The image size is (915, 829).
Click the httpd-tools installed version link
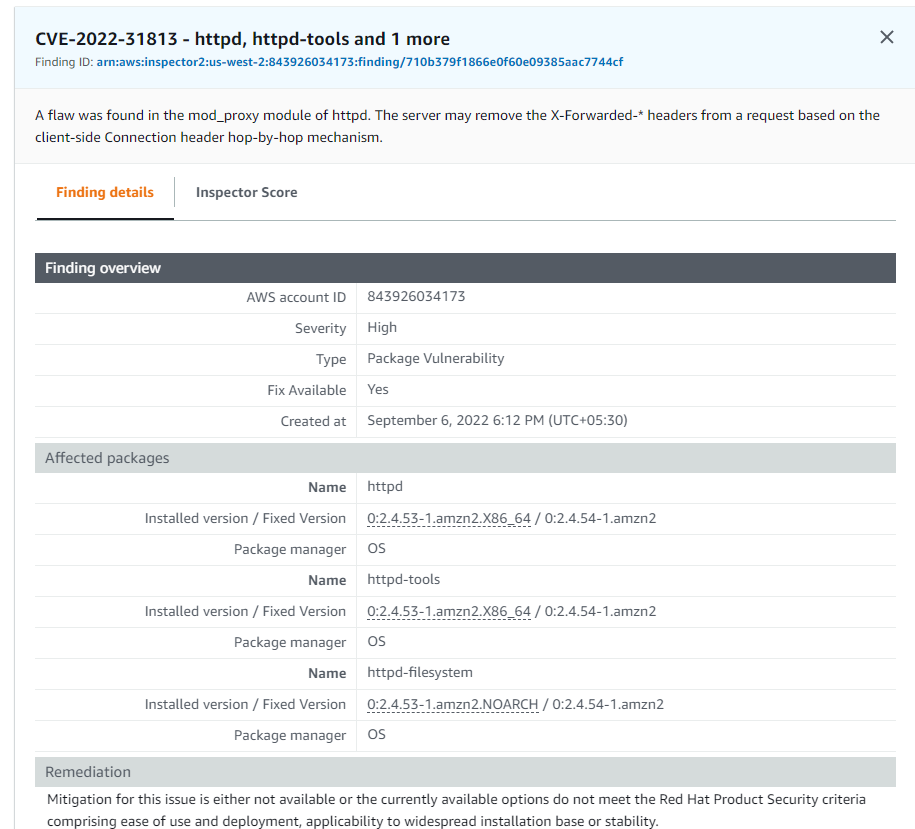(x=448, y=611)
